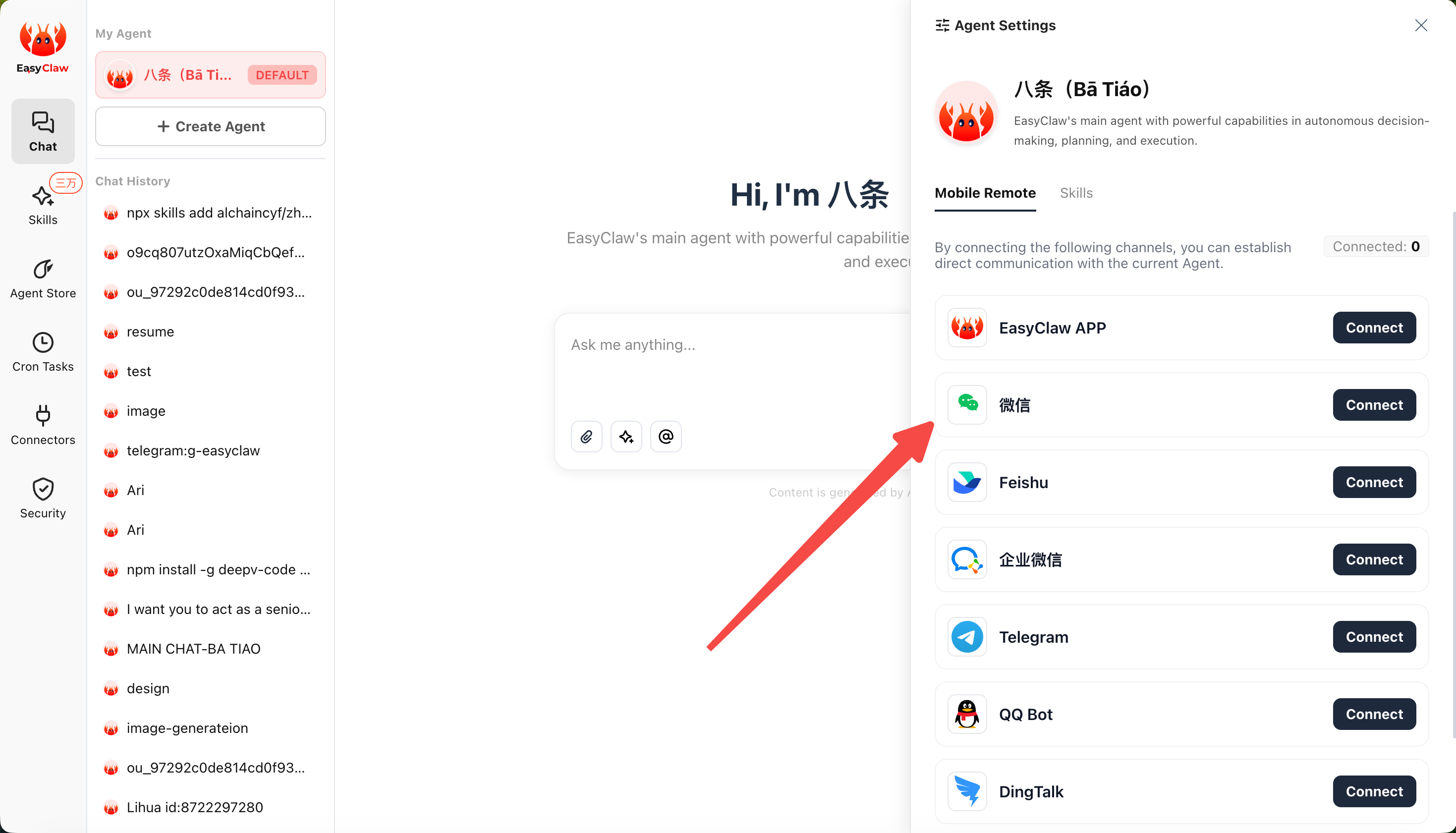Open chat 'npx skills add alchaincyf/zh...'
Viewport: 1456px width, 833px height.
[x=211, y=213]
